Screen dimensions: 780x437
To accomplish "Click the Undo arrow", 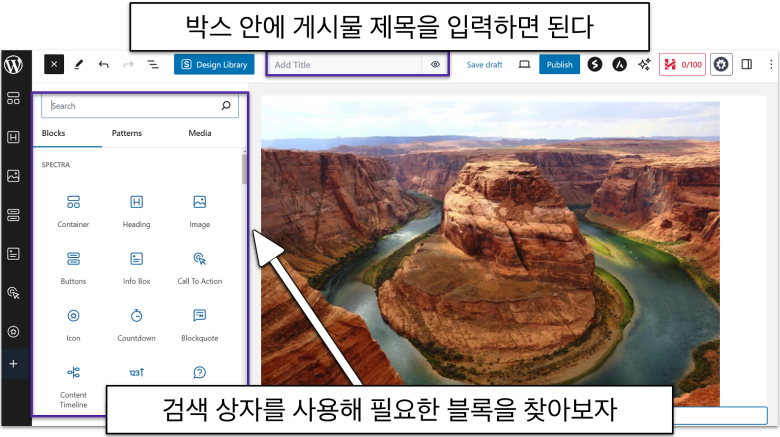I will (x=104, y=65).
